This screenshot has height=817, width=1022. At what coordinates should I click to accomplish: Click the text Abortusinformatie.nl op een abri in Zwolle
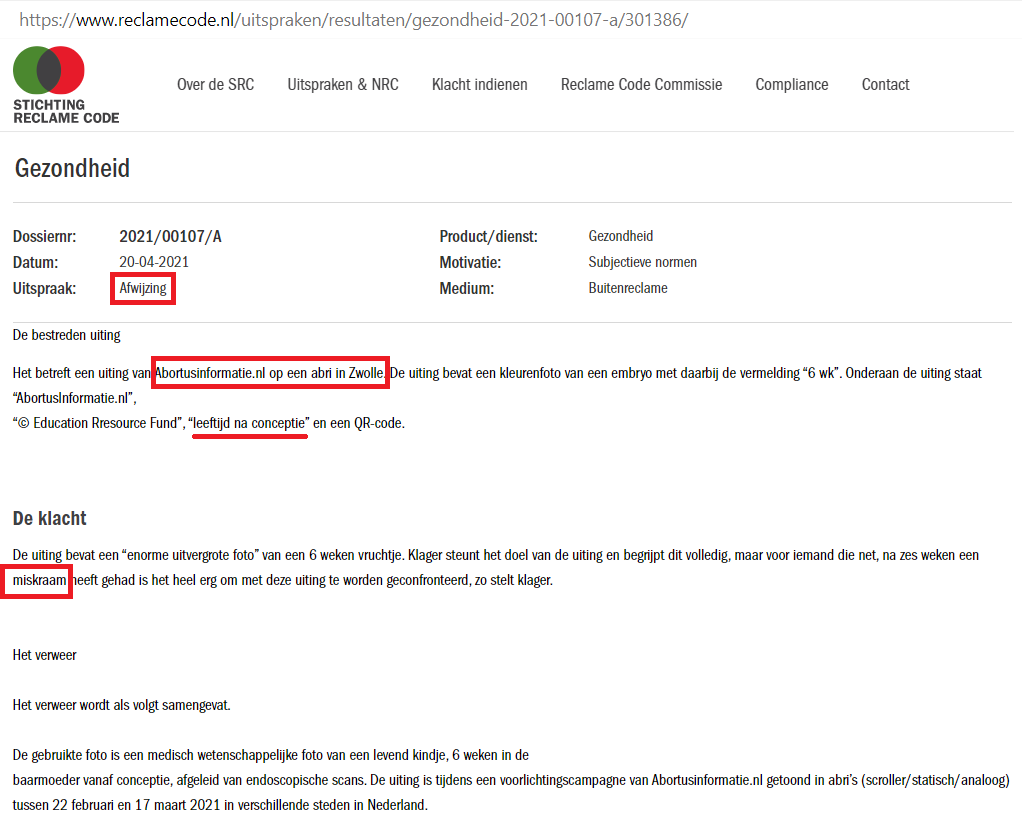pos(270,373)
